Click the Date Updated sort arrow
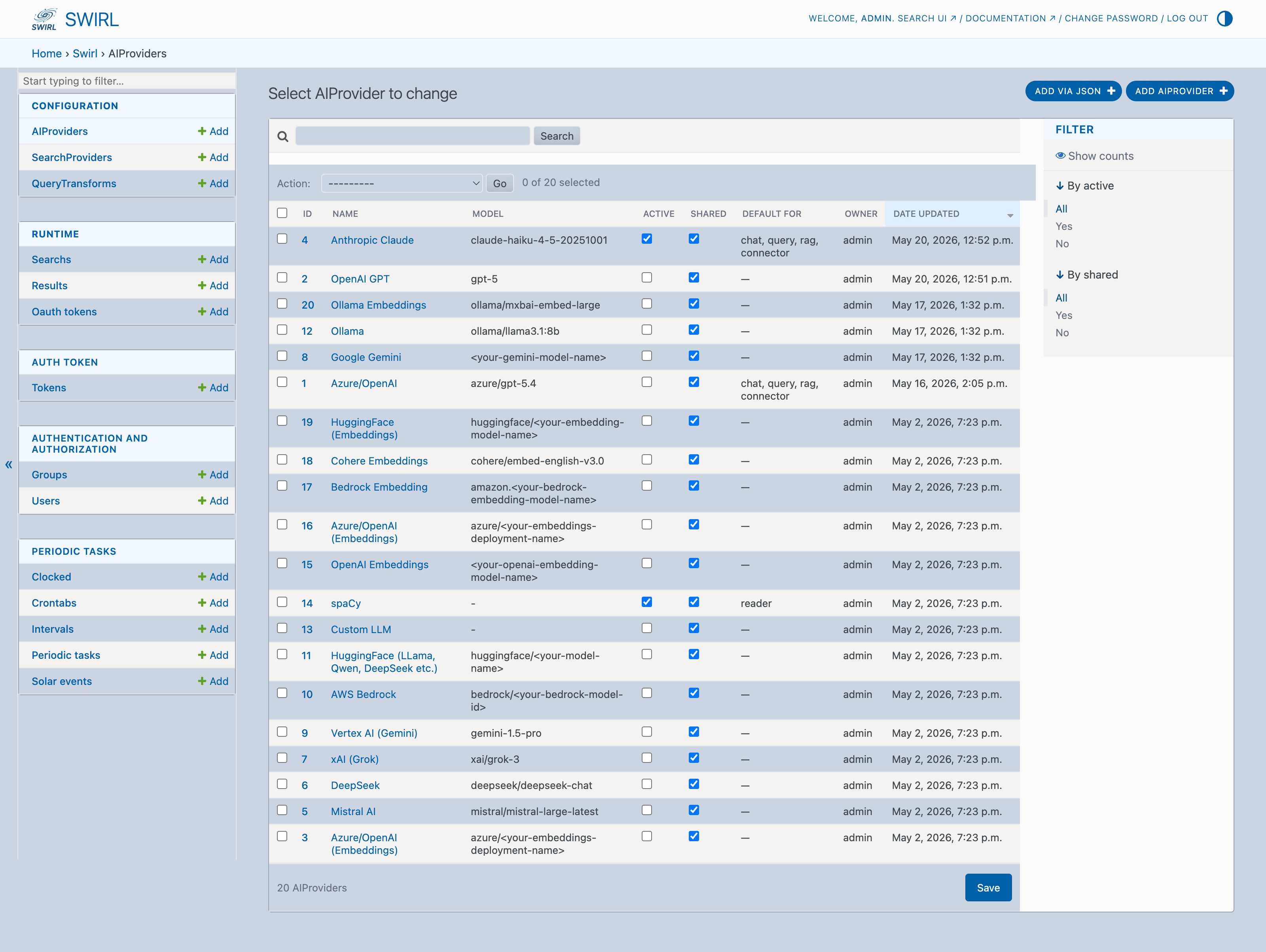This screenshot has width=1266, height=952. 1010,215
